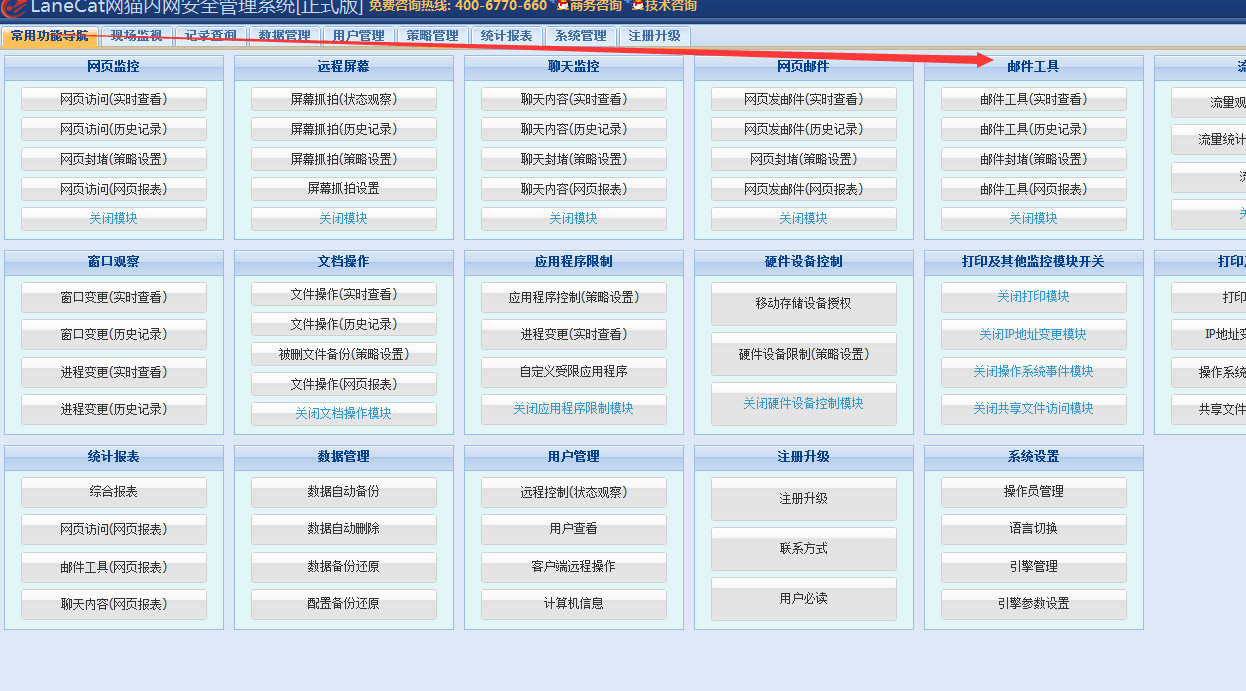Close the 网页监控 module via 关闭模块

click(113, 218)
